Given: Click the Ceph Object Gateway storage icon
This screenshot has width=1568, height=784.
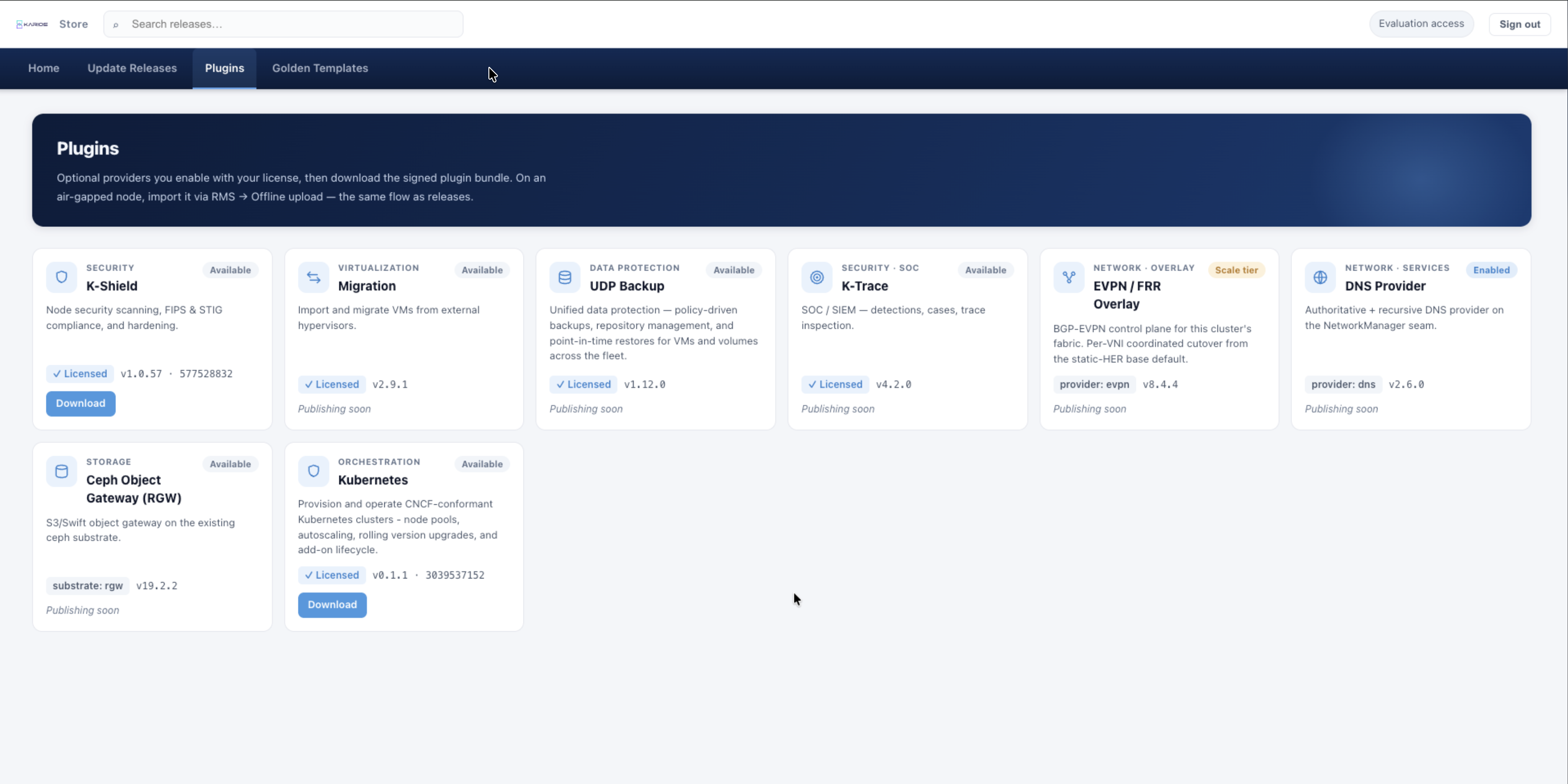Looking at the screenshot, I should [x=61, y=472].
